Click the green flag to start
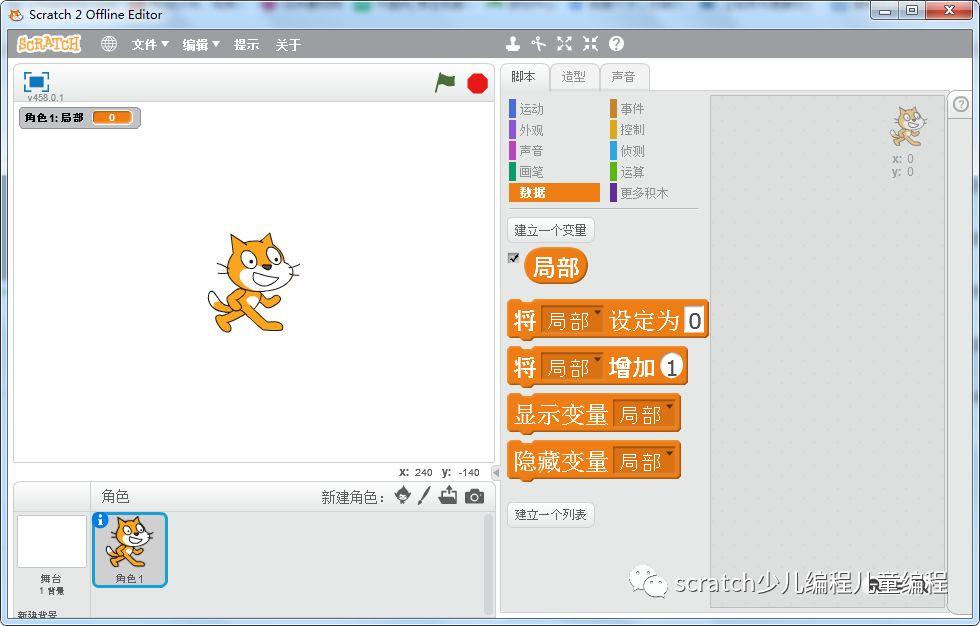The image size is (980, 626). [445, 82]
